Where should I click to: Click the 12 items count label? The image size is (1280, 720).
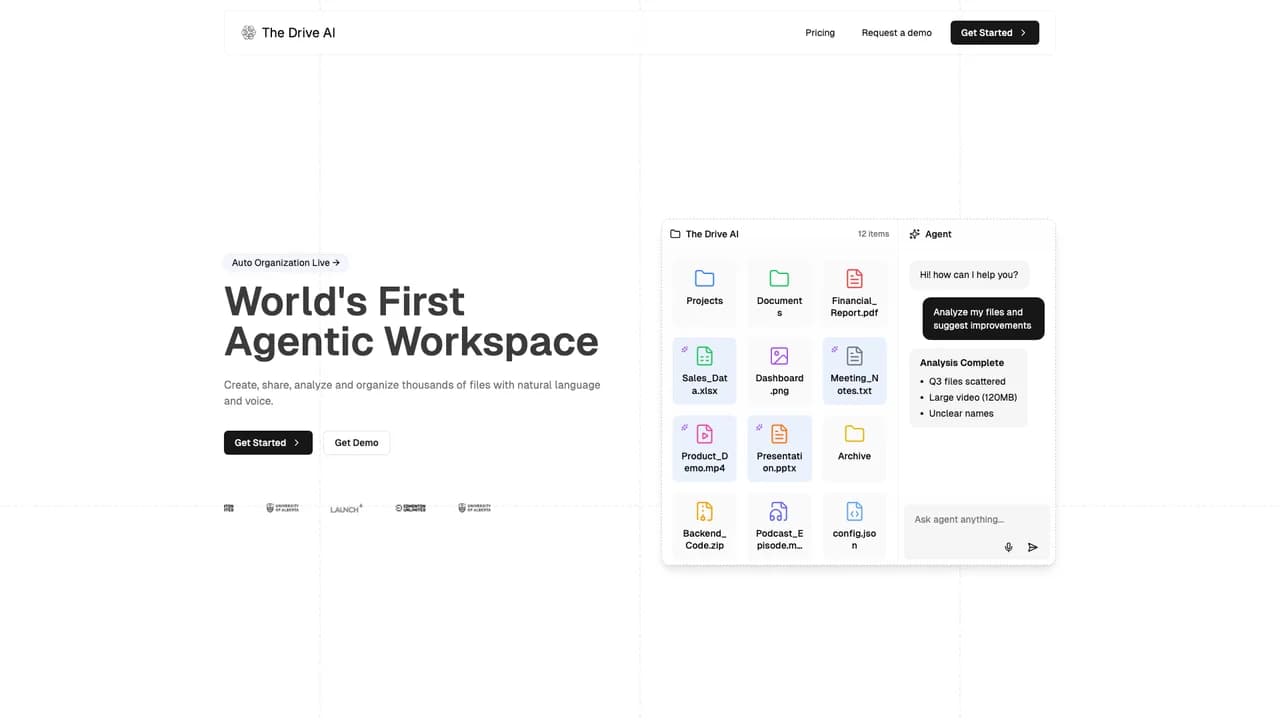pyautogui.click(x=873, y=234)
